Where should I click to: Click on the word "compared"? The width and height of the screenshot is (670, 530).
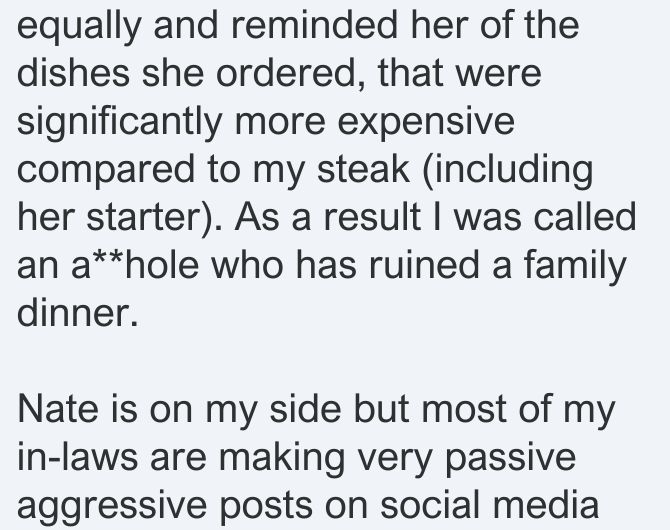106,172
